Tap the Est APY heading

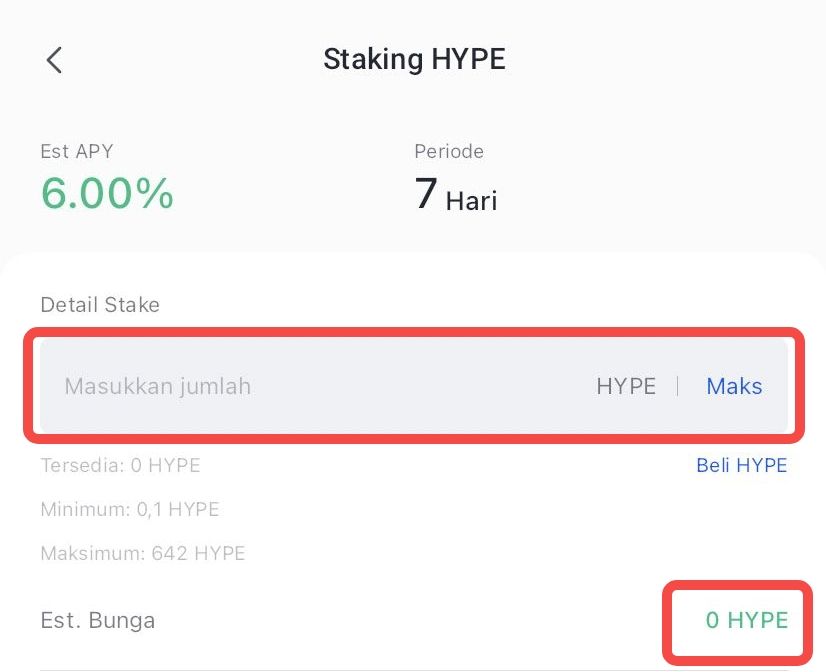tap(76, 151)
